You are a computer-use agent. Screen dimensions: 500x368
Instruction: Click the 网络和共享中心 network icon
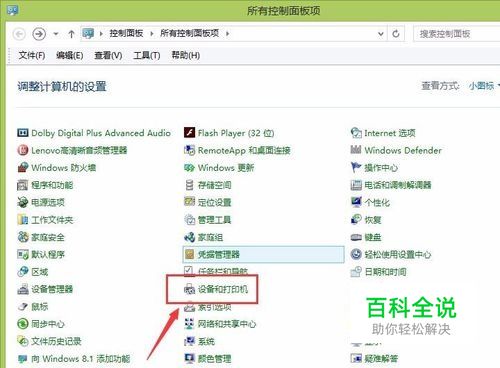pyautogui.click(x=189, y=324)
